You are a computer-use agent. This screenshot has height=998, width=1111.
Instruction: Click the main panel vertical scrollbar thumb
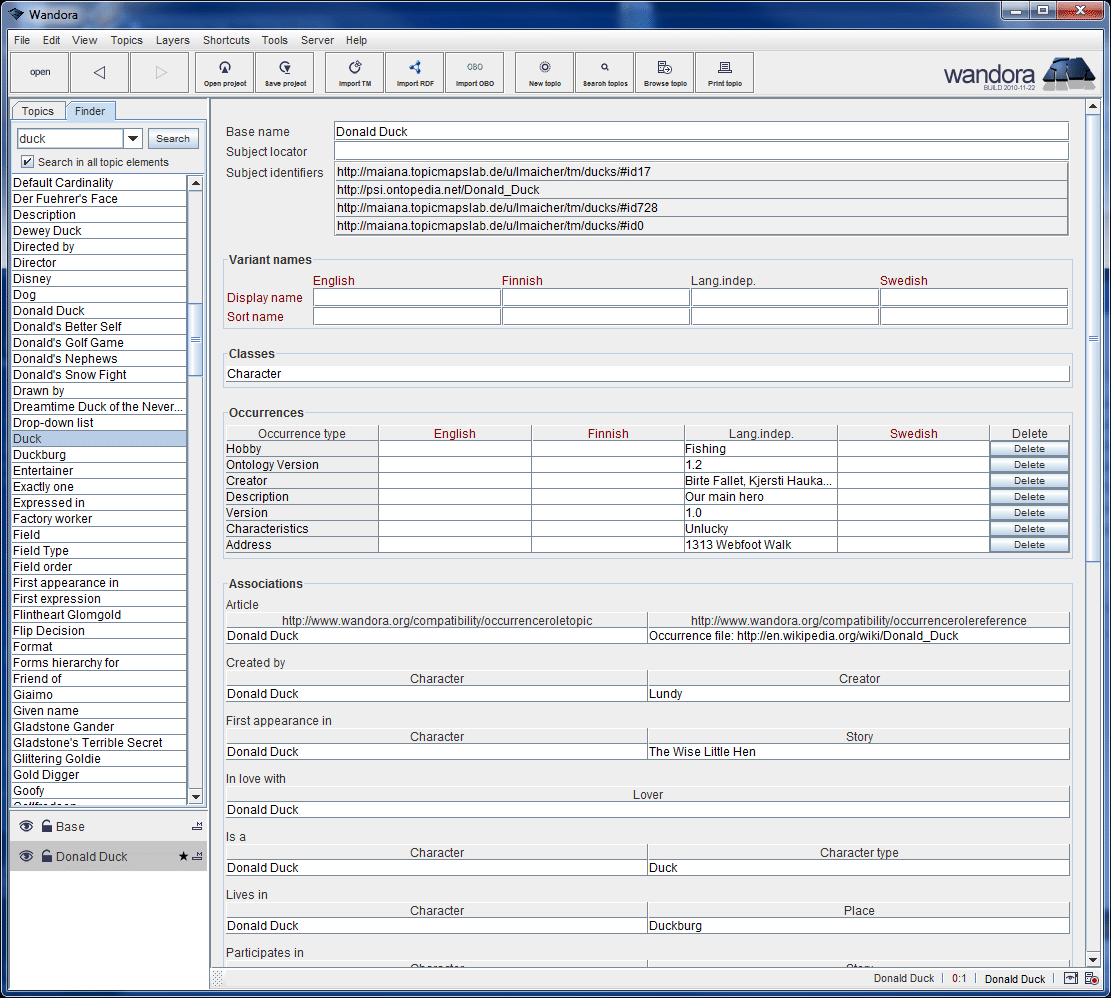click(1093, 339)
